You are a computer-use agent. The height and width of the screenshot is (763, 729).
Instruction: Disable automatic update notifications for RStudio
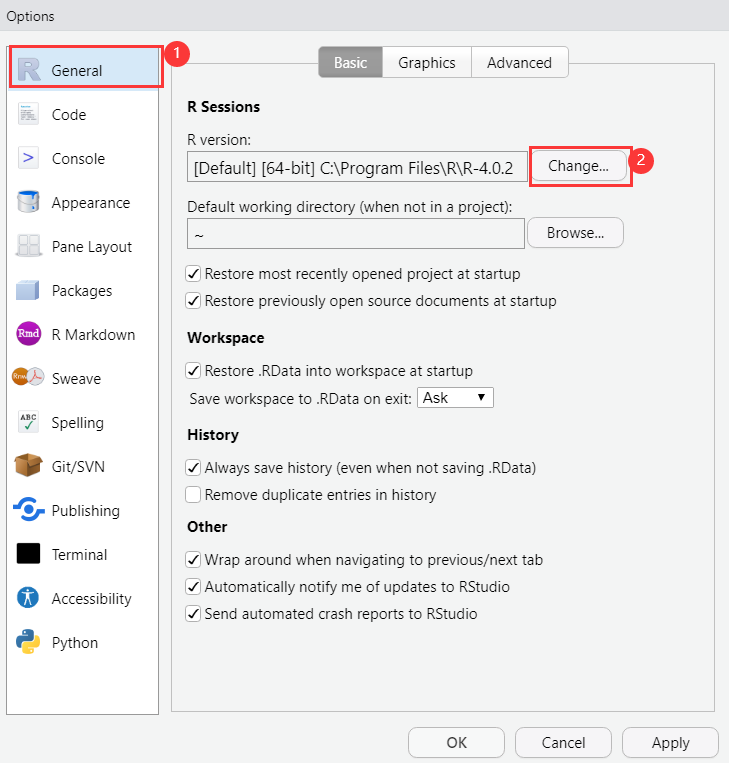193,587
